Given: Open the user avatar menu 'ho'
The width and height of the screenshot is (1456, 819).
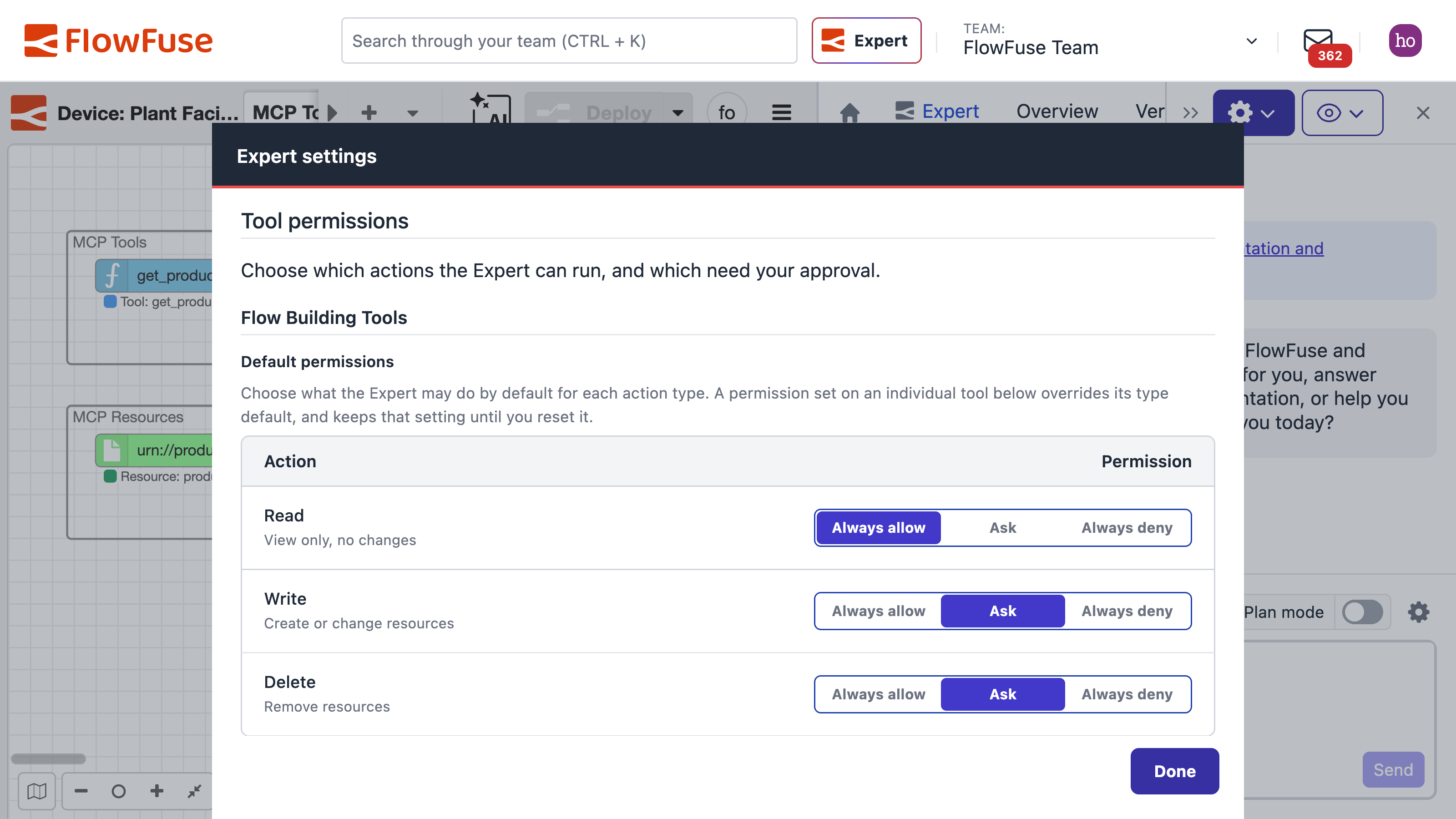Looking at the screenshot, I should pos(1405,40).
